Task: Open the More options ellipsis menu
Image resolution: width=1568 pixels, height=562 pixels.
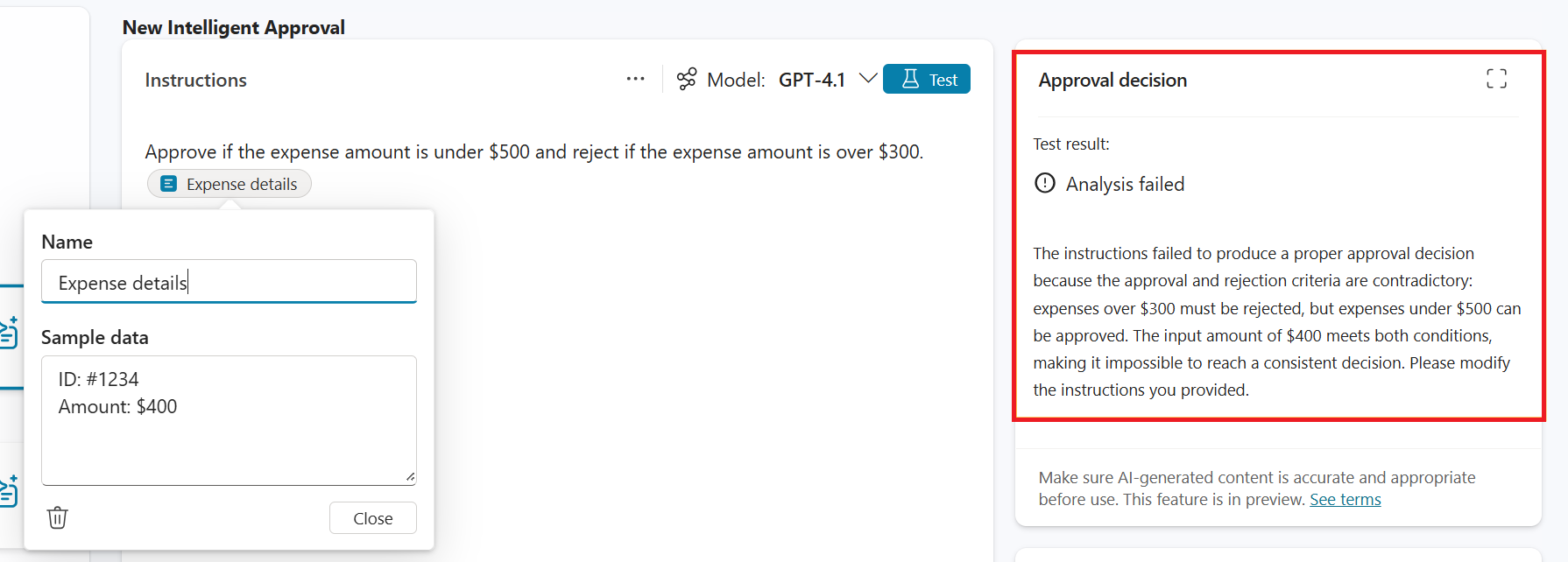Action: click(x=634, y=79)
